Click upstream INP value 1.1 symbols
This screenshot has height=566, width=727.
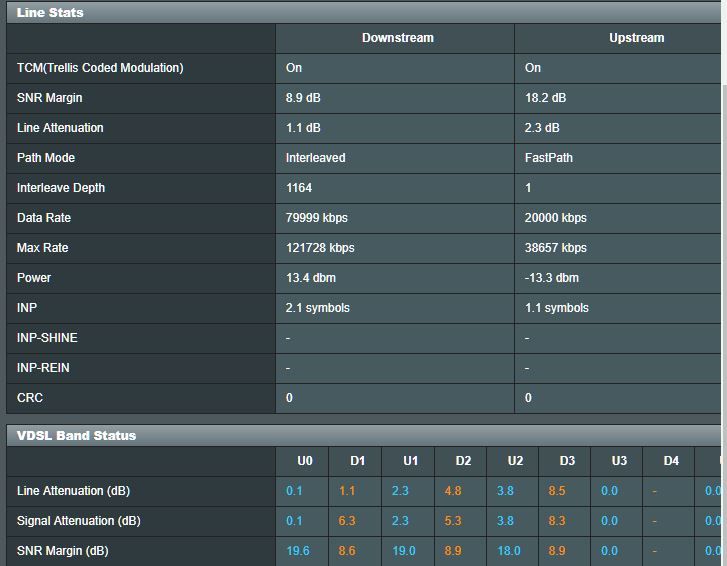coord(556,308)
